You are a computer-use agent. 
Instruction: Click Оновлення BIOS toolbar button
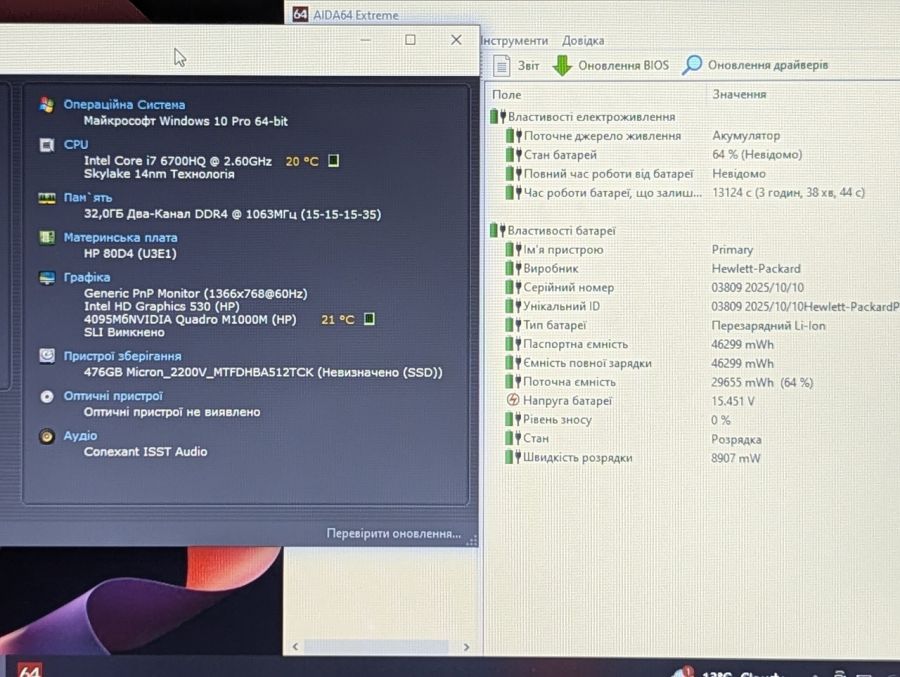click(x=611, y=65)
